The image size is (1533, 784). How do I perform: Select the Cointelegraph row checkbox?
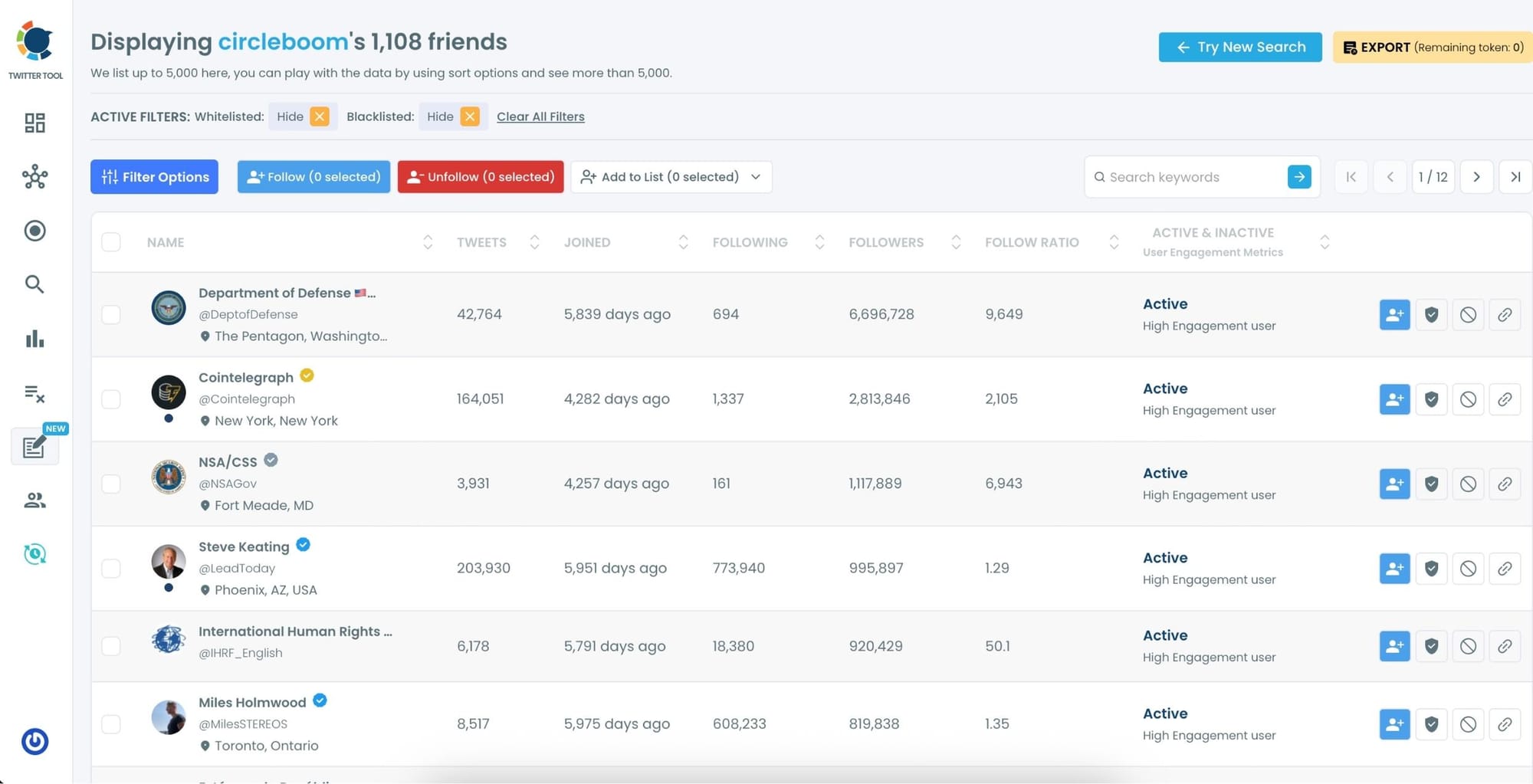[x=111, y=399]
